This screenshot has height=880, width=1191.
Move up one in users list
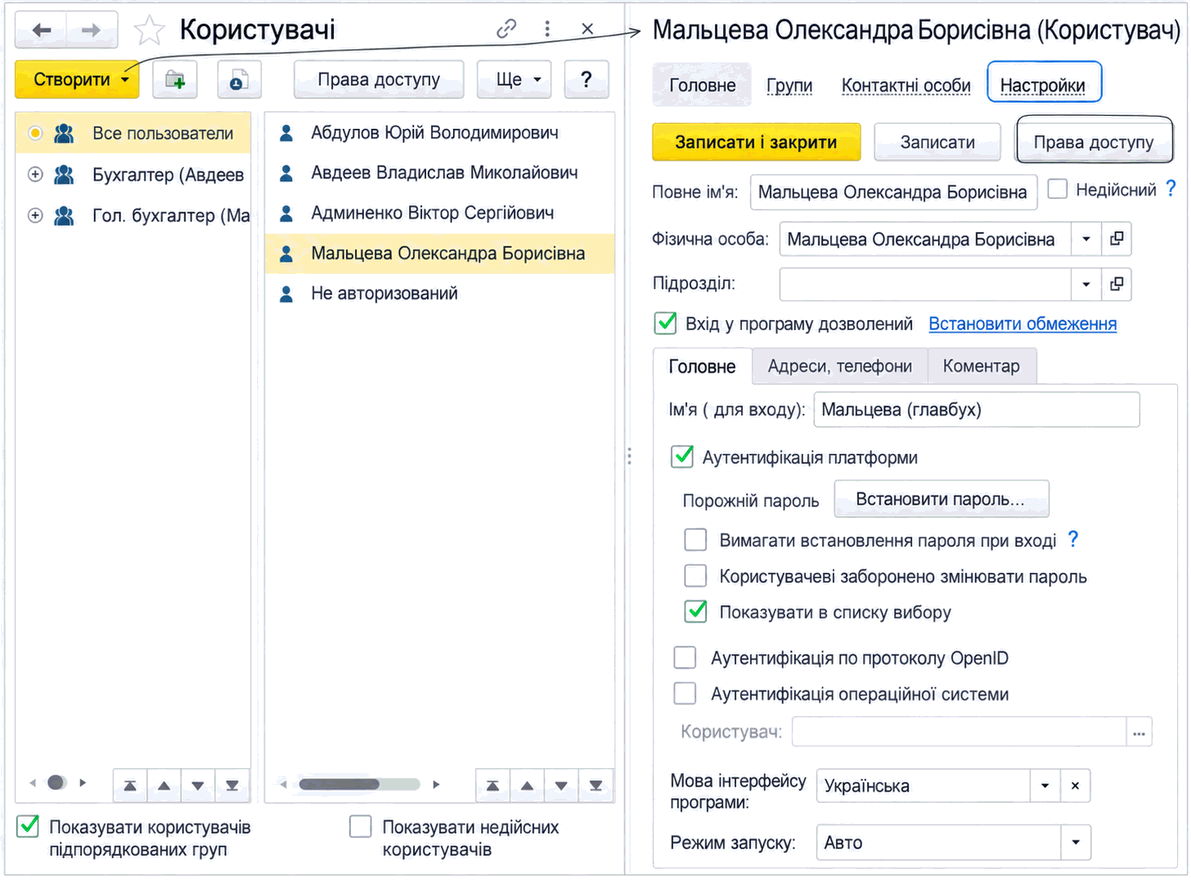pyautogui.click(x=527, y=785)
